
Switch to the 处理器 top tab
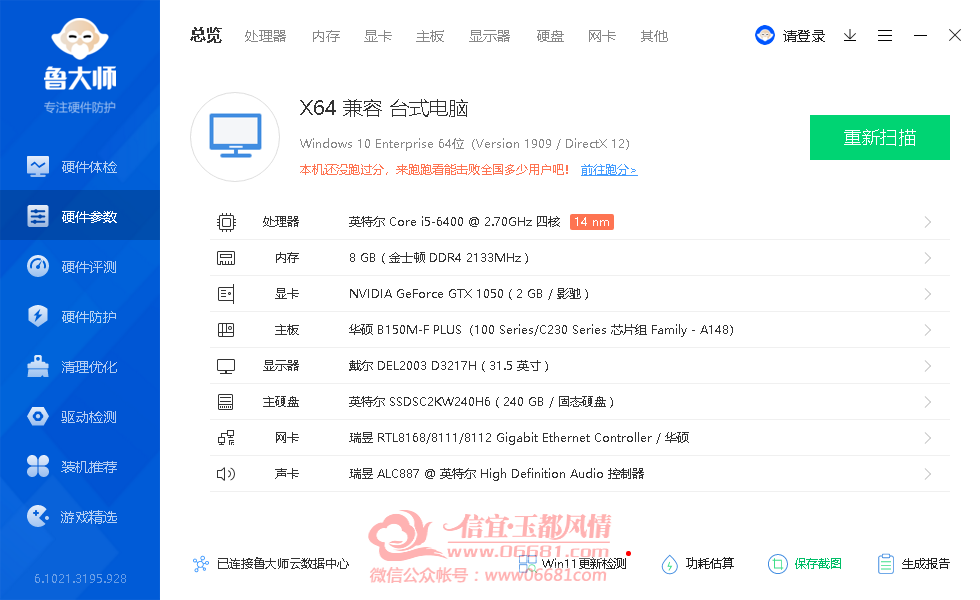tap(265, 36)
